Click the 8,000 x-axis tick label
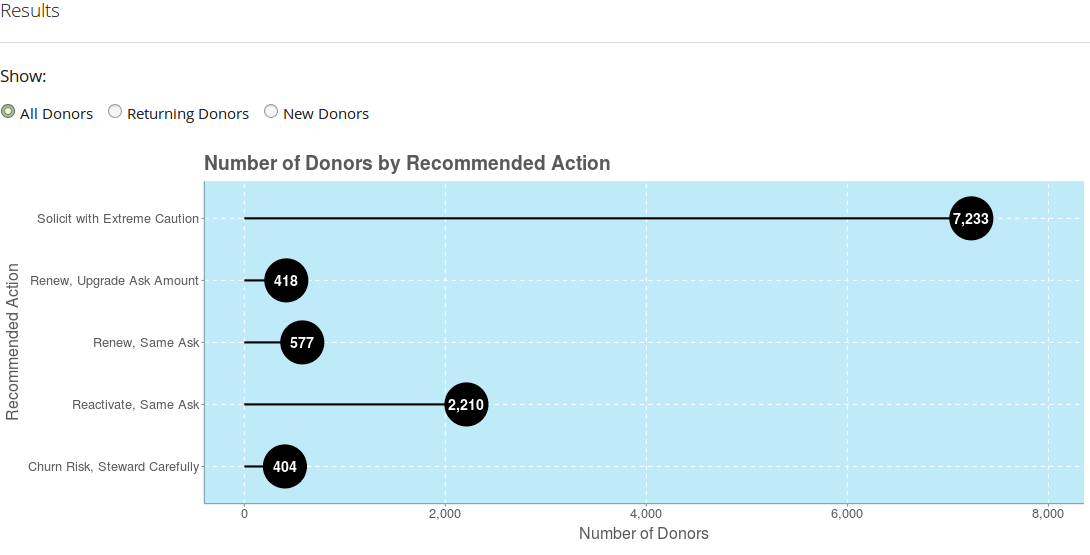1090x555 pixels. pos(1047,514)
